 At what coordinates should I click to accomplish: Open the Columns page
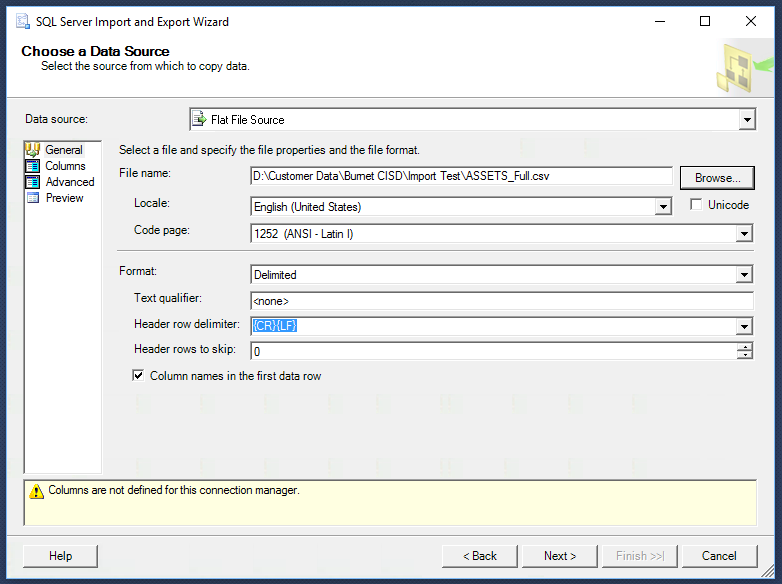65,166
